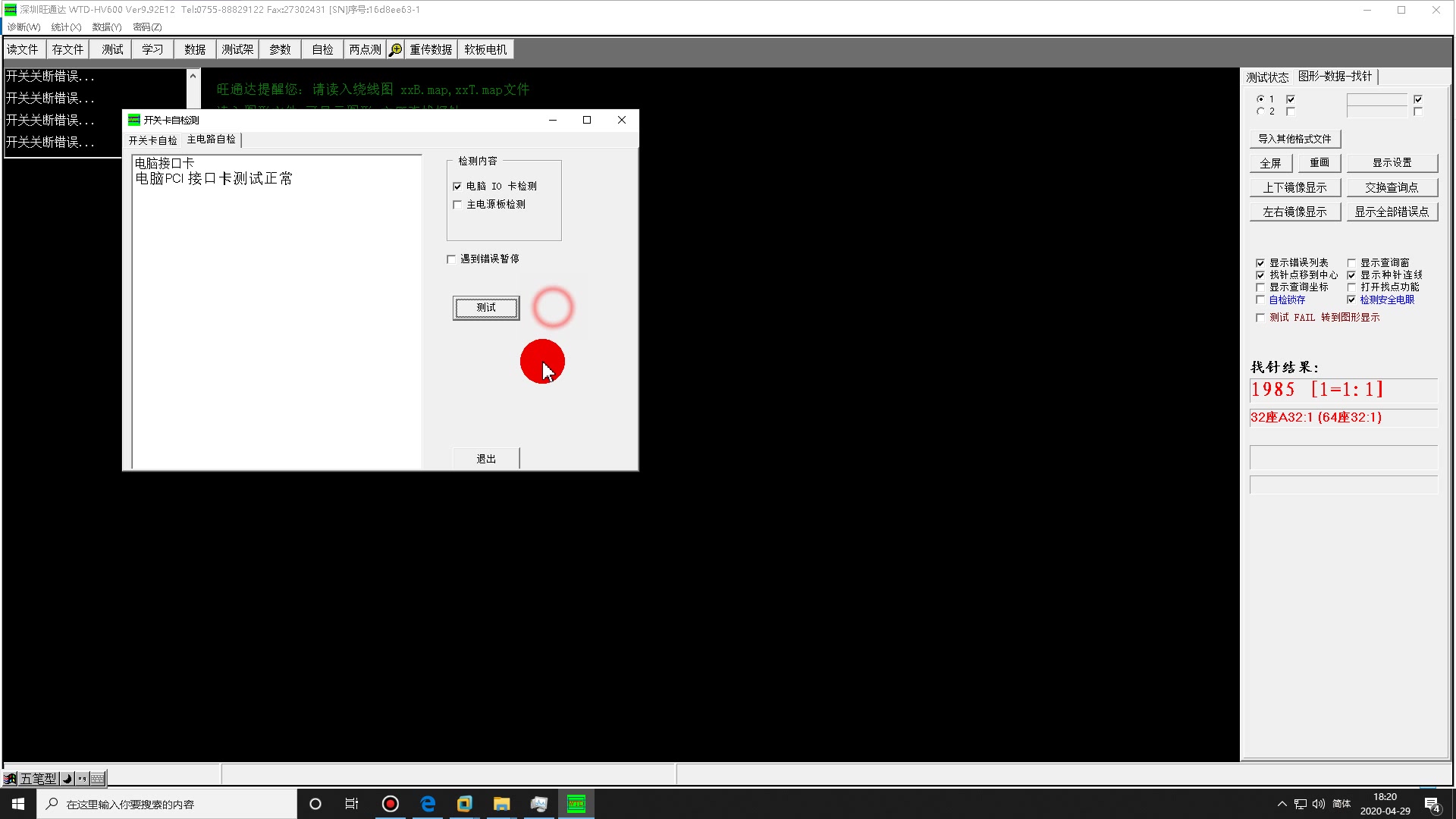Click the 显示全部错误点 button

(1392, 212)
